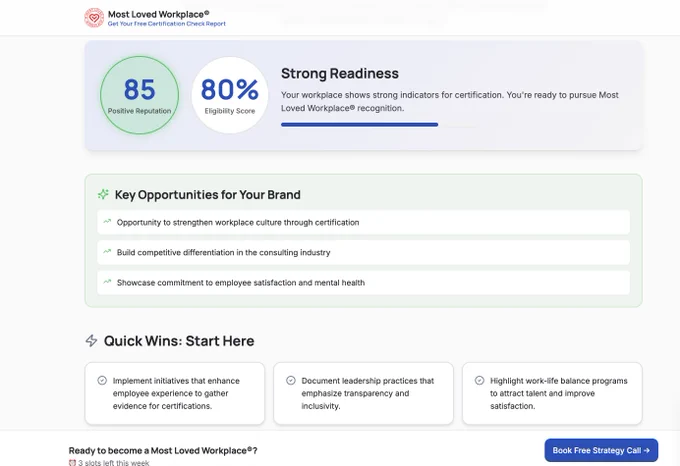Select the Document leadership practices card text

(x=367, y=393)
